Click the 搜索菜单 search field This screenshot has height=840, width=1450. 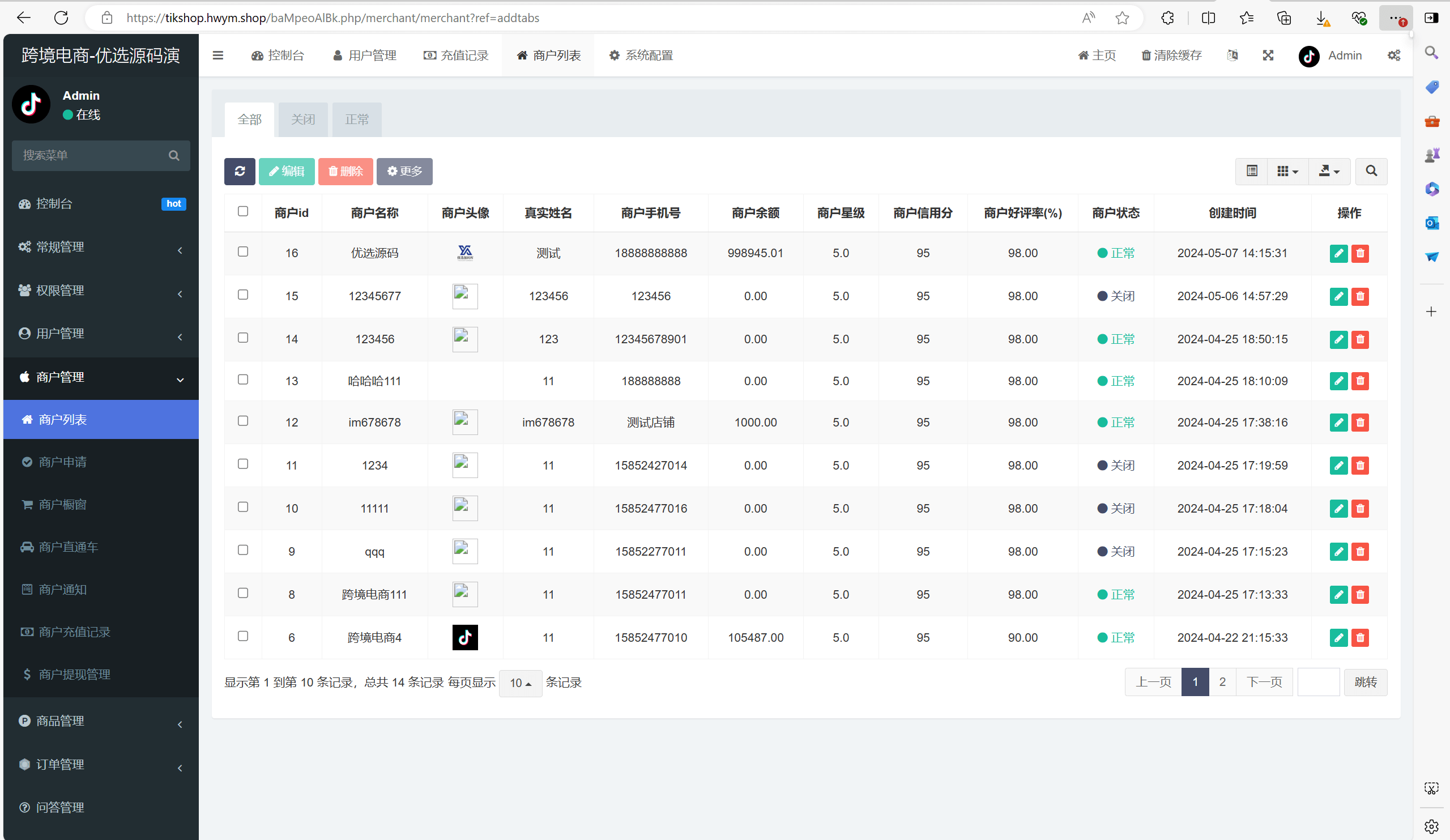pos(92,155)
